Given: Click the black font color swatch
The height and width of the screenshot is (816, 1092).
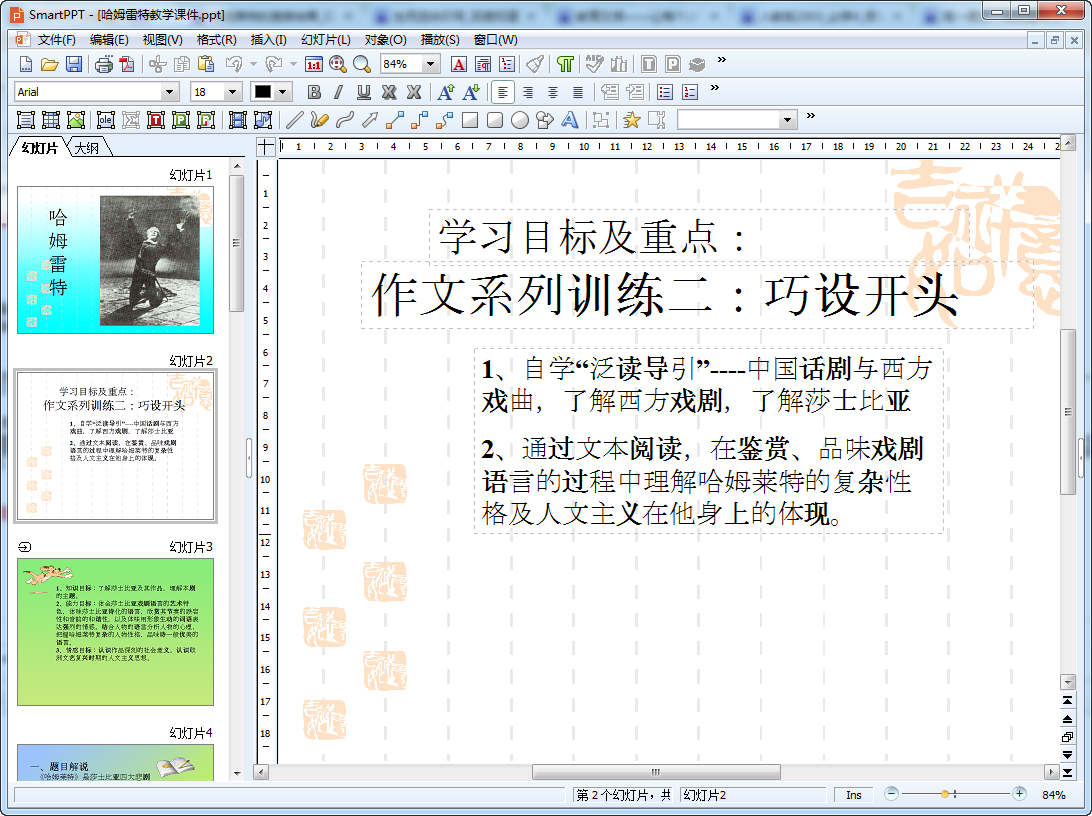Looking at the screenshot, I should tap(263, 92).
